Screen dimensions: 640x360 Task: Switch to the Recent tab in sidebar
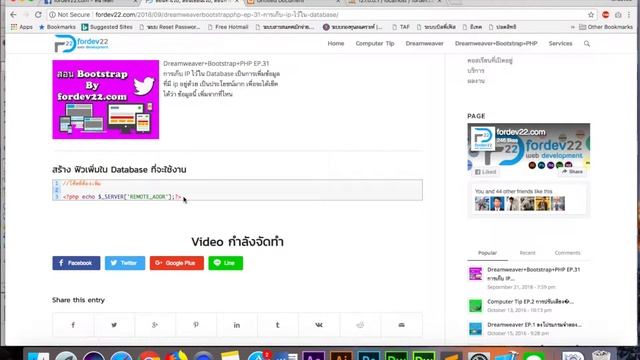click(527, 253)
